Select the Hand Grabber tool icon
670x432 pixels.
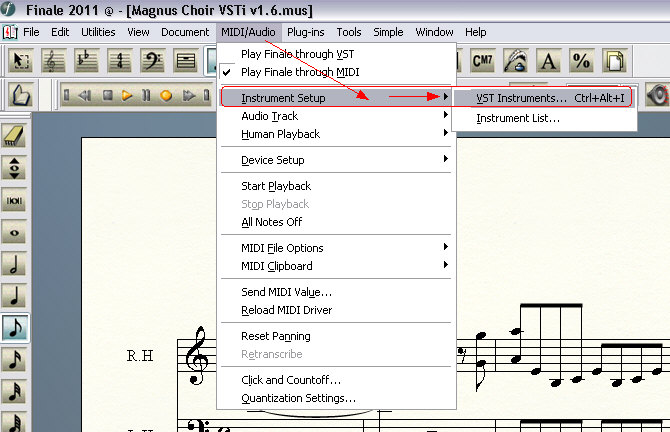click(x=20, y=94)
